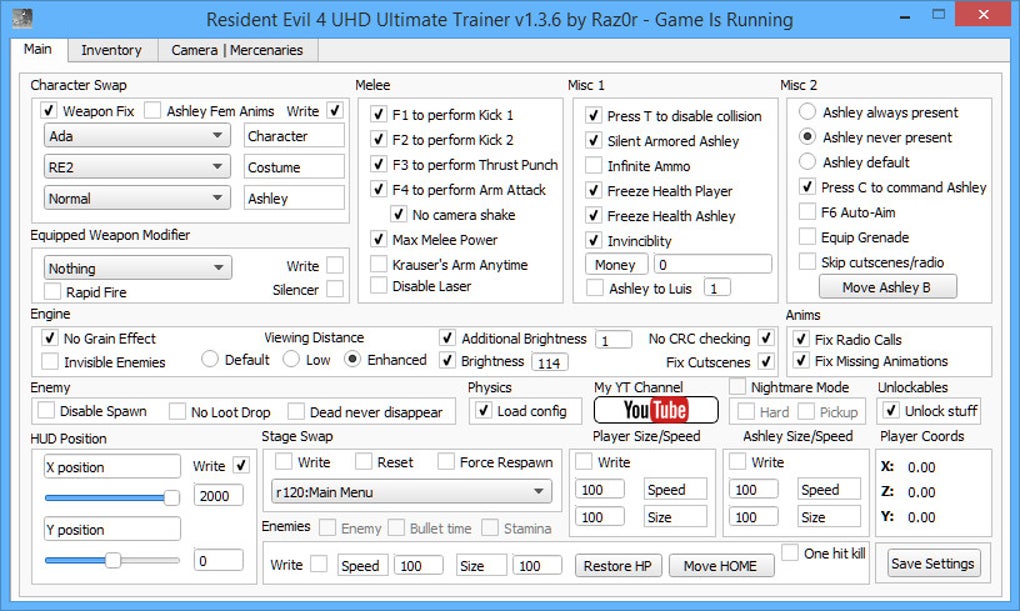Viewport: 1020px width, 611px height.
Task: Click the Enemies Speed value field
Action: click(418, 565)
